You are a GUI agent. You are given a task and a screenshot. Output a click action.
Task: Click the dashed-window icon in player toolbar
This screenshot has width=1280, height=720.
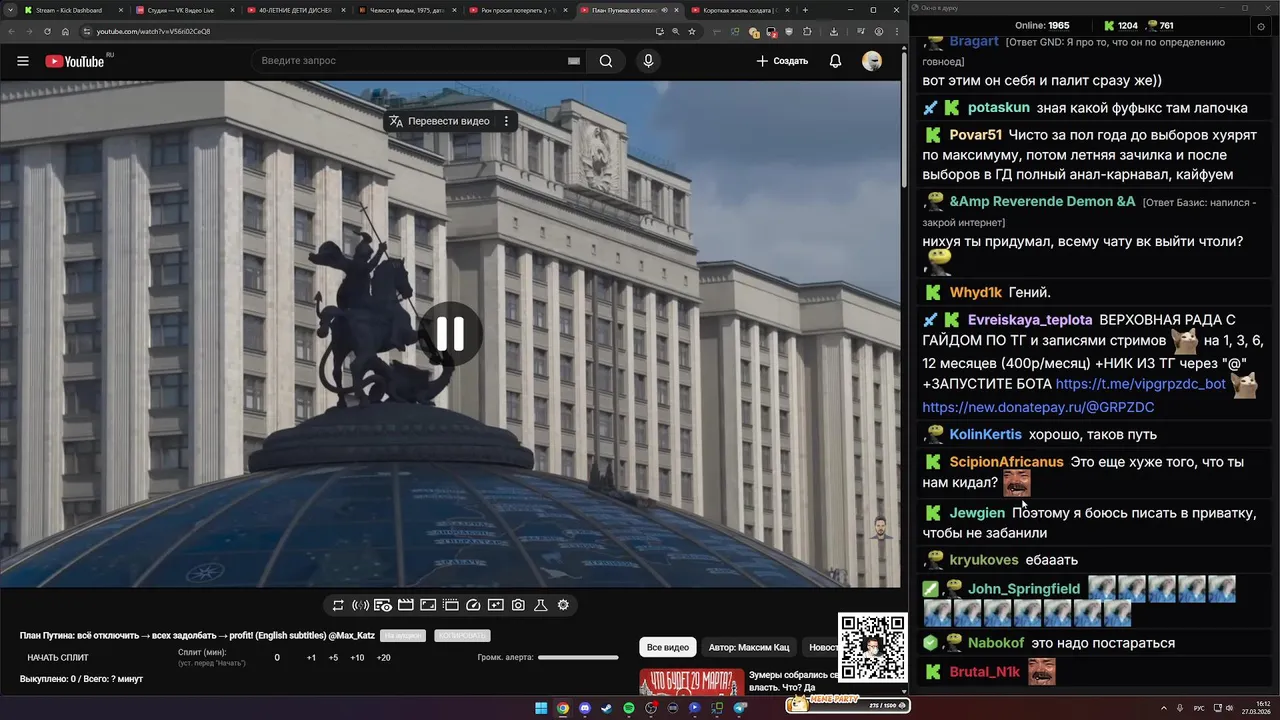pyautogui.click(x=451, y=605)
